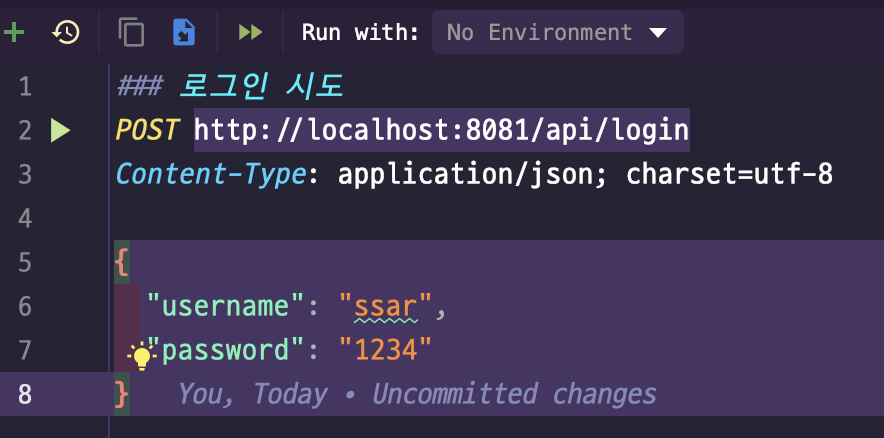Click line number 4 in gutter
Image resolution: width=884 pixels, height=438 pixels.
[25, 218]
